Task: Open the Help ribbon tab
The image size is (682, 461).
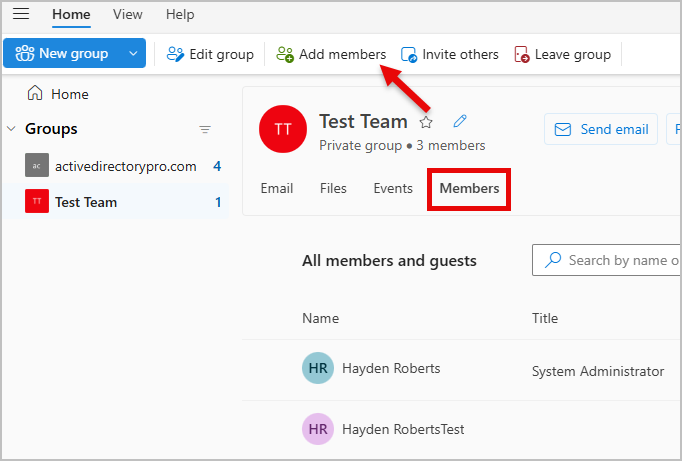Action: [x=180, y=14]
